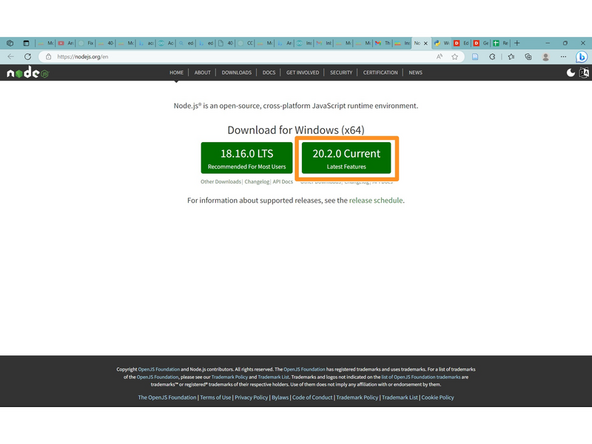This screenshot has height=444, width=592.
Task: Switch to the red-icon 'Ge' tab
Action: click(481, 43)
